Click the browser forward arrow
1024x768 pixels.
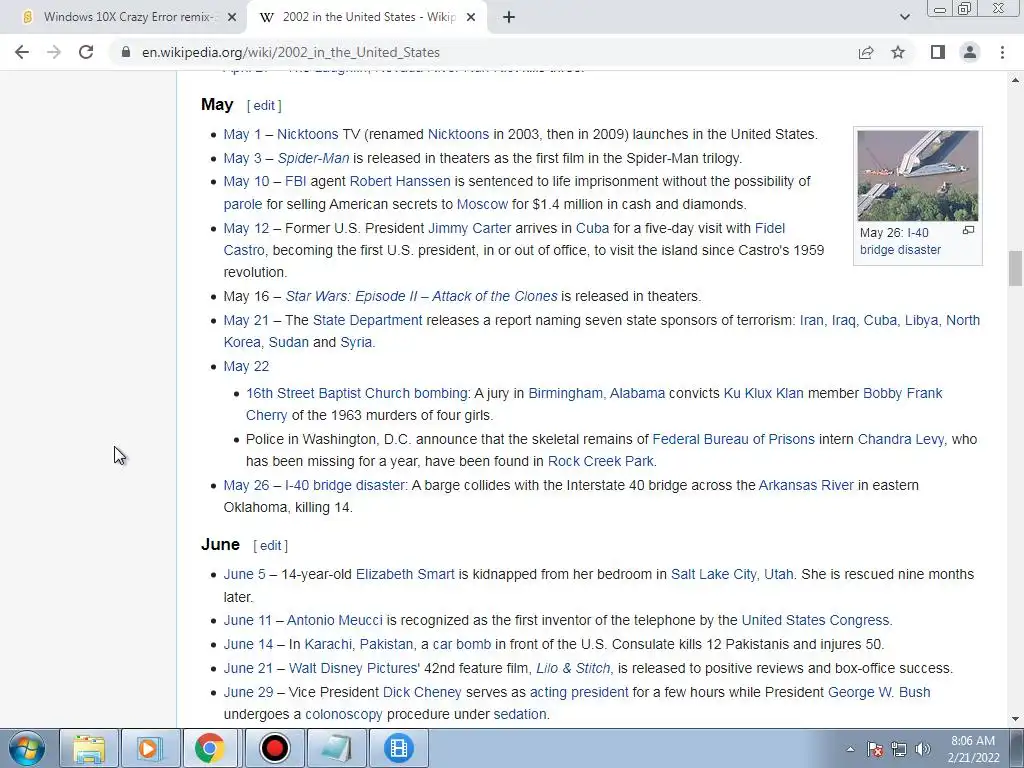(54, 52)
